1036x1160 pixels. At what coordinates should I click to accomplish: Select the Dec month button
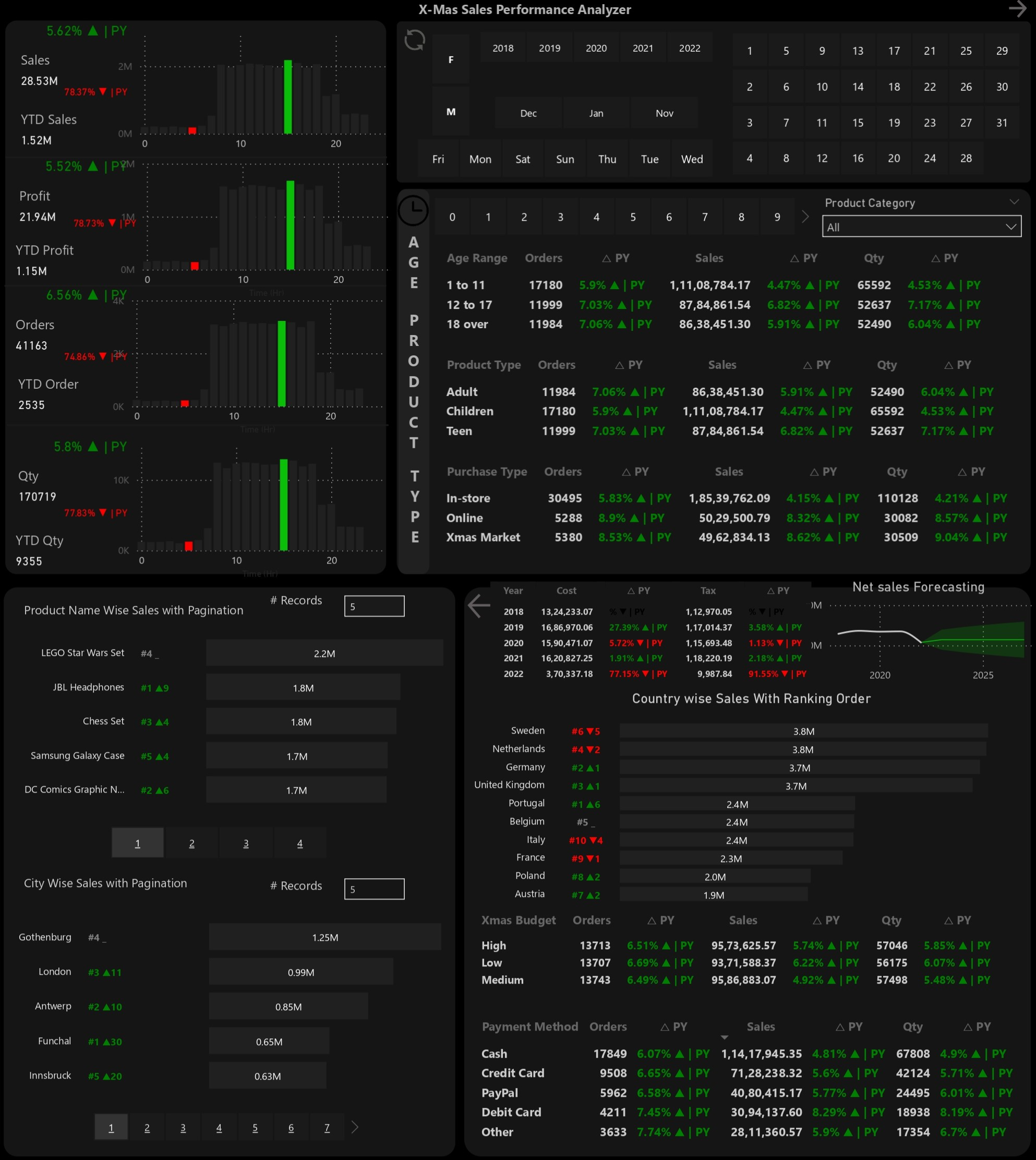tap(528, 113)
